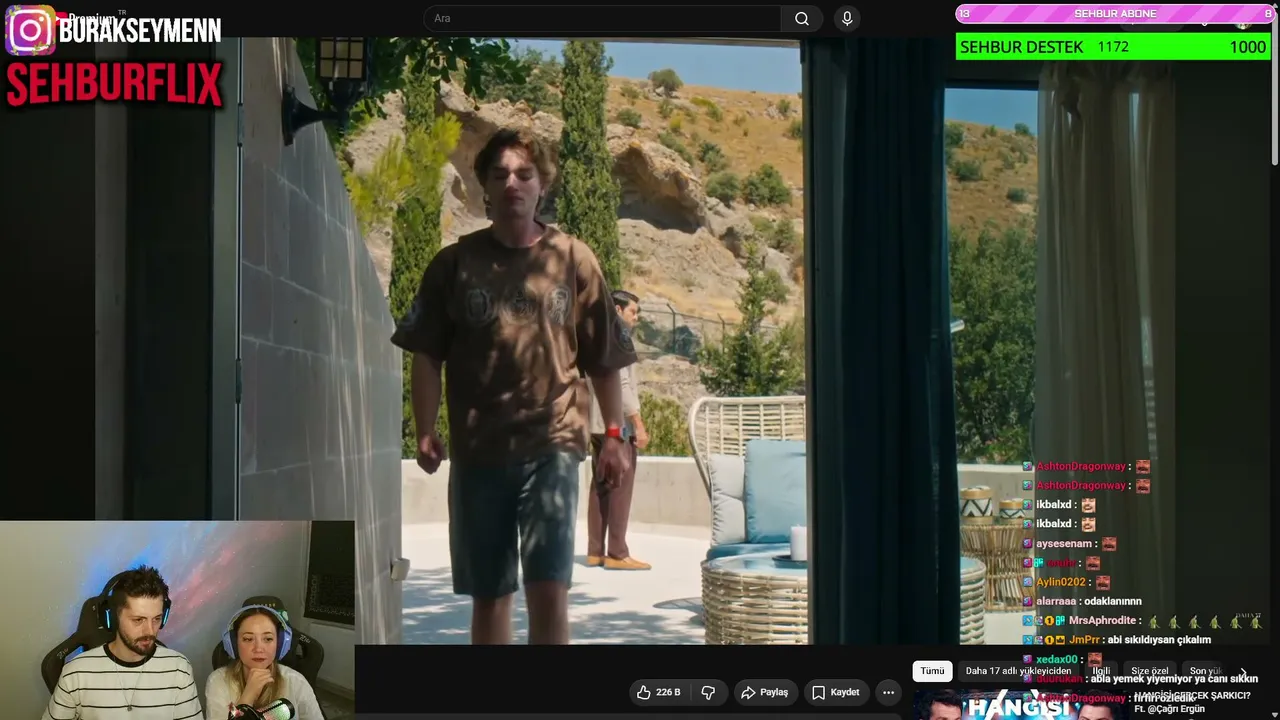Viewport: 1280px width, 720px height.
Task: Select 'Daha 17 adlı yükleyiciden' chip
Action: point(1018,671)
